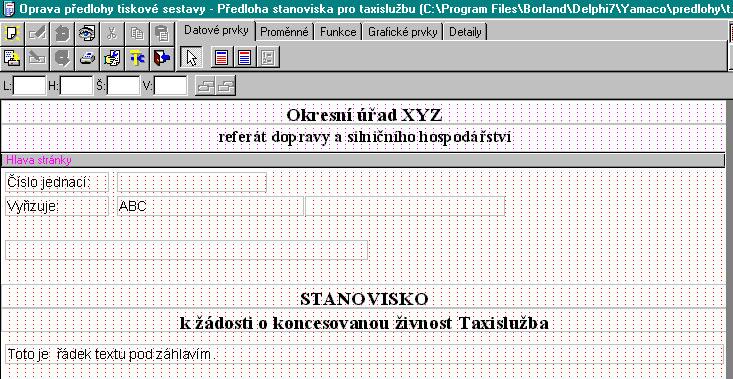Switch to the Proměnné tab

pos(285,32)
